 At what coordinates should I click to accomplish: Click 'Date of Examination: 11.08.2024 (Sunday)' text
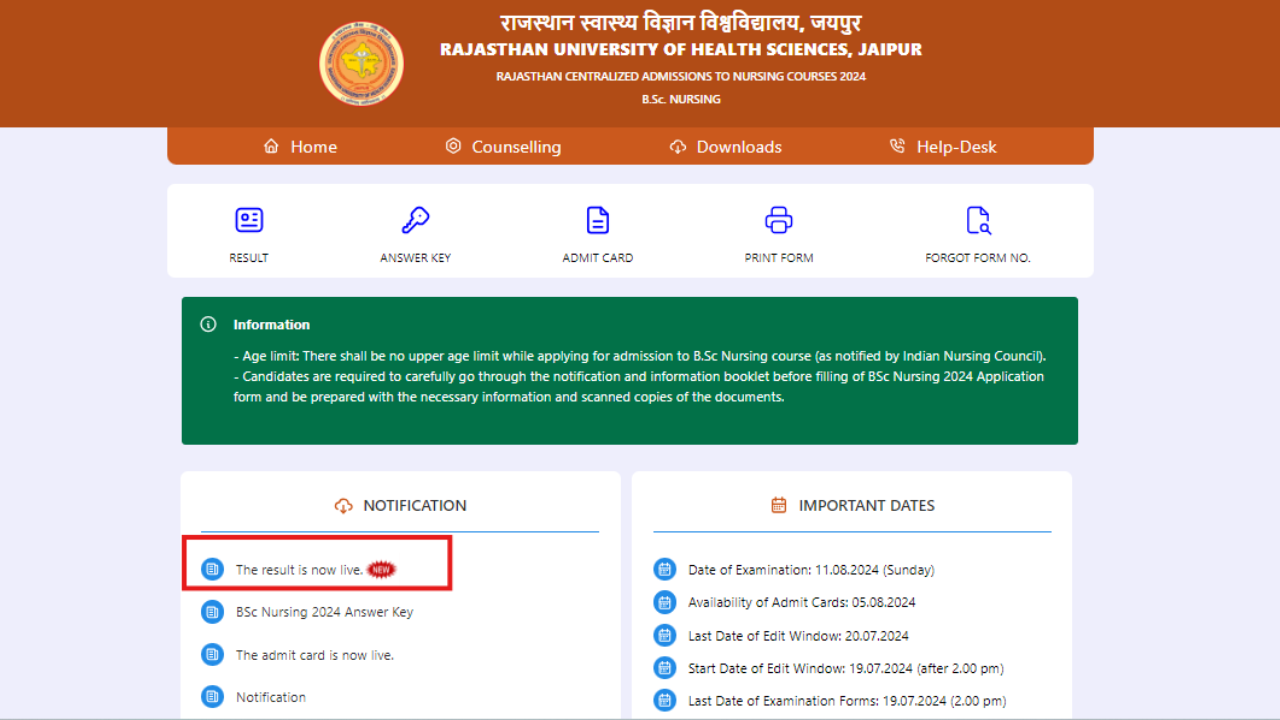pyautogui.click(x=811, y=570)
